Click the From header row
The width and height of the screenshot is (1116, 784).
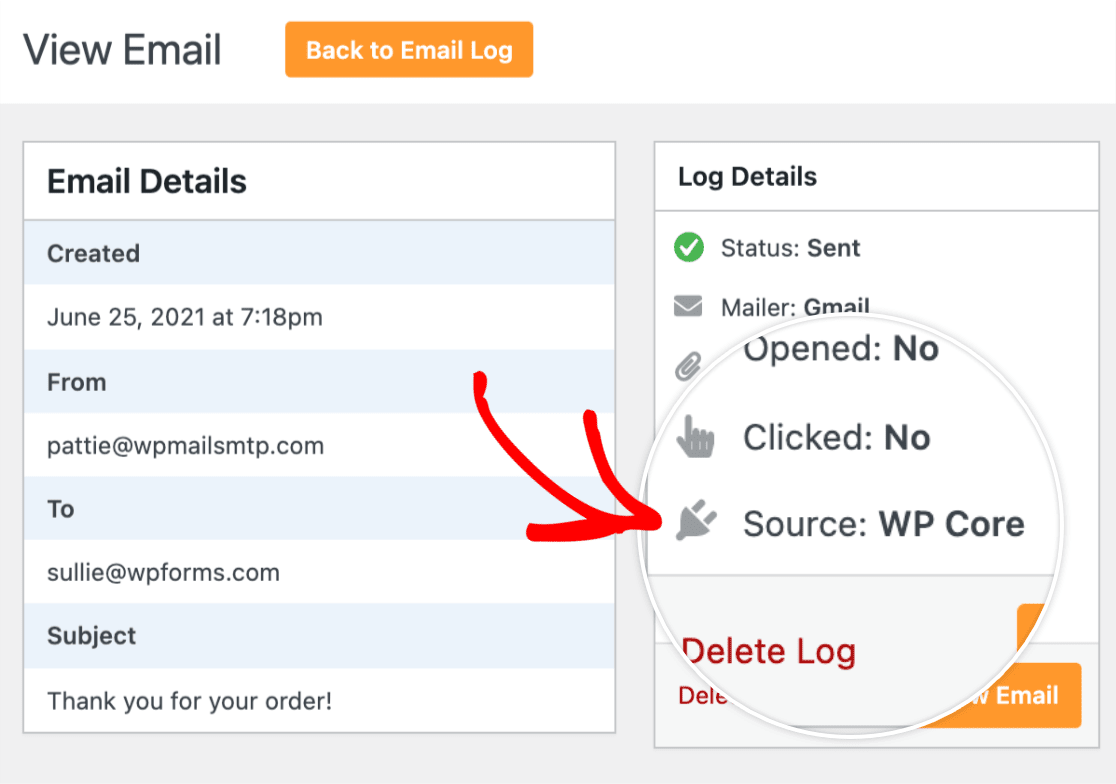[320, 381]
